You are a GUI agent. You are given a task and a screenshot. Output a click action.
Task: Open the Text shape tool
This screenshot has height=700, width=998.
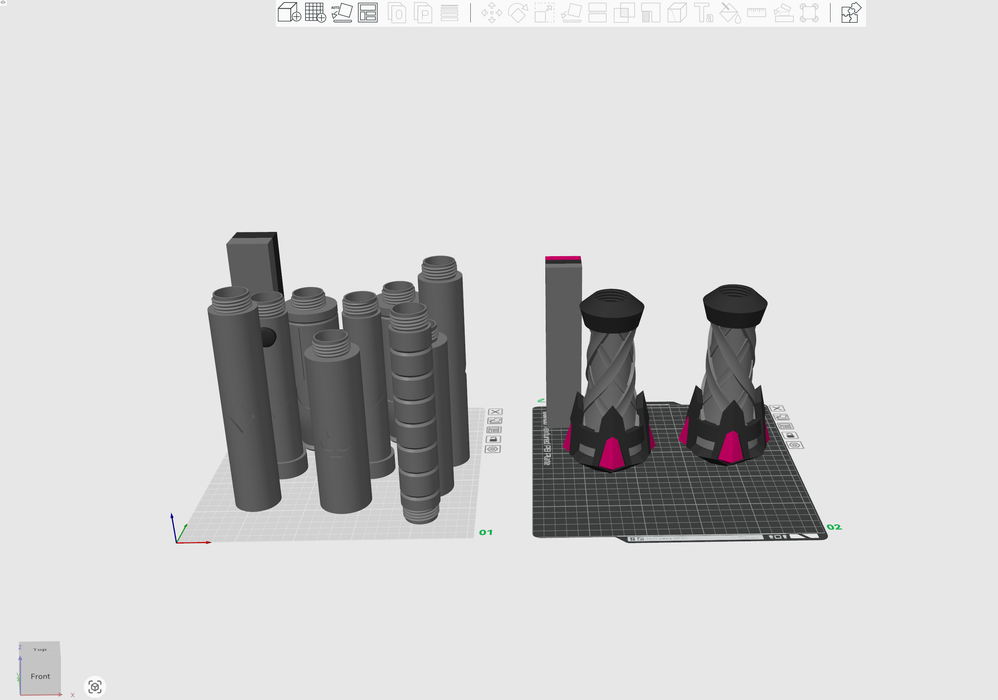pyautogui.click(x=703, y=13)
